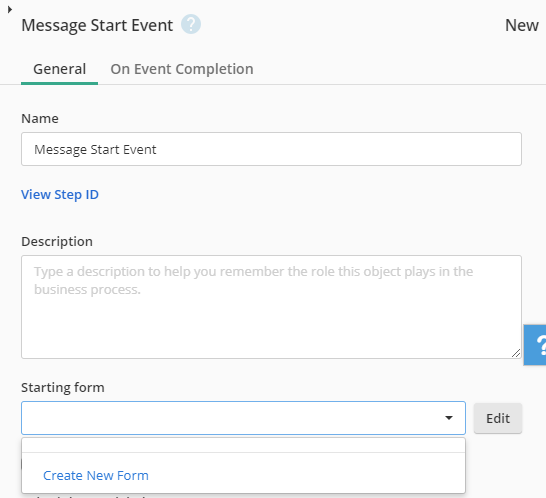Click the Name field label
546x498 pixels.
click(x=40, y=118)
